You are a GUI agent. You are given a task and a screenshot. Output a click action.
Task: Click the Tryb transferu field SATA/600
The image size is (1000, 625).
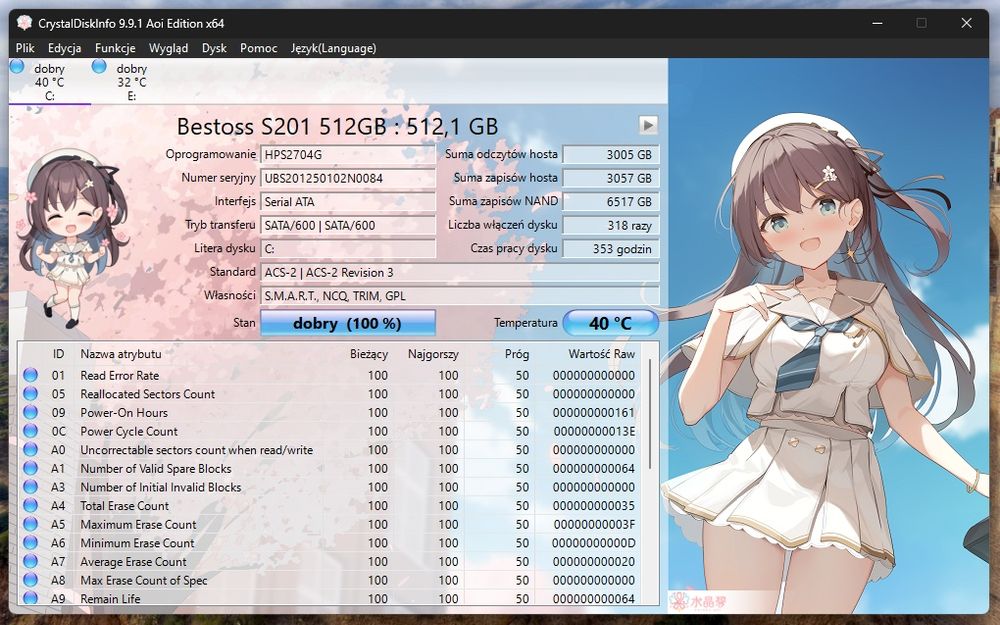pyautogui.click(x=348, y=225)
